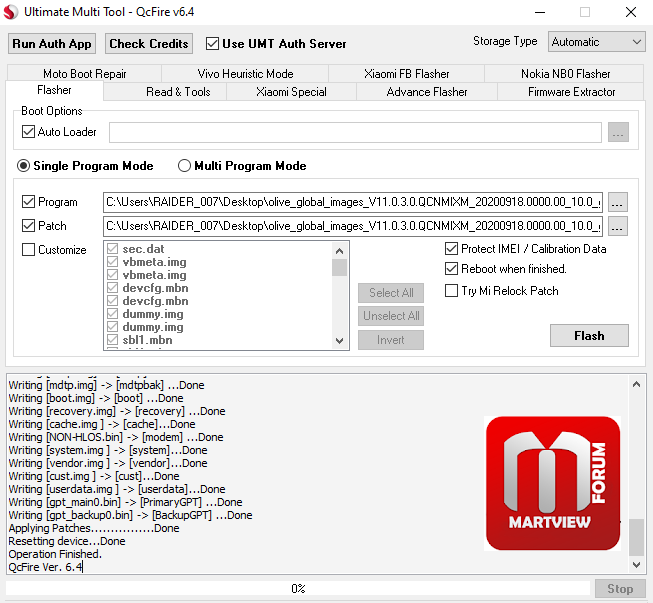This screenshot has width=653, height=603.
Task: Click log line Writing [recovery.img]
Action: coord(117,411)
